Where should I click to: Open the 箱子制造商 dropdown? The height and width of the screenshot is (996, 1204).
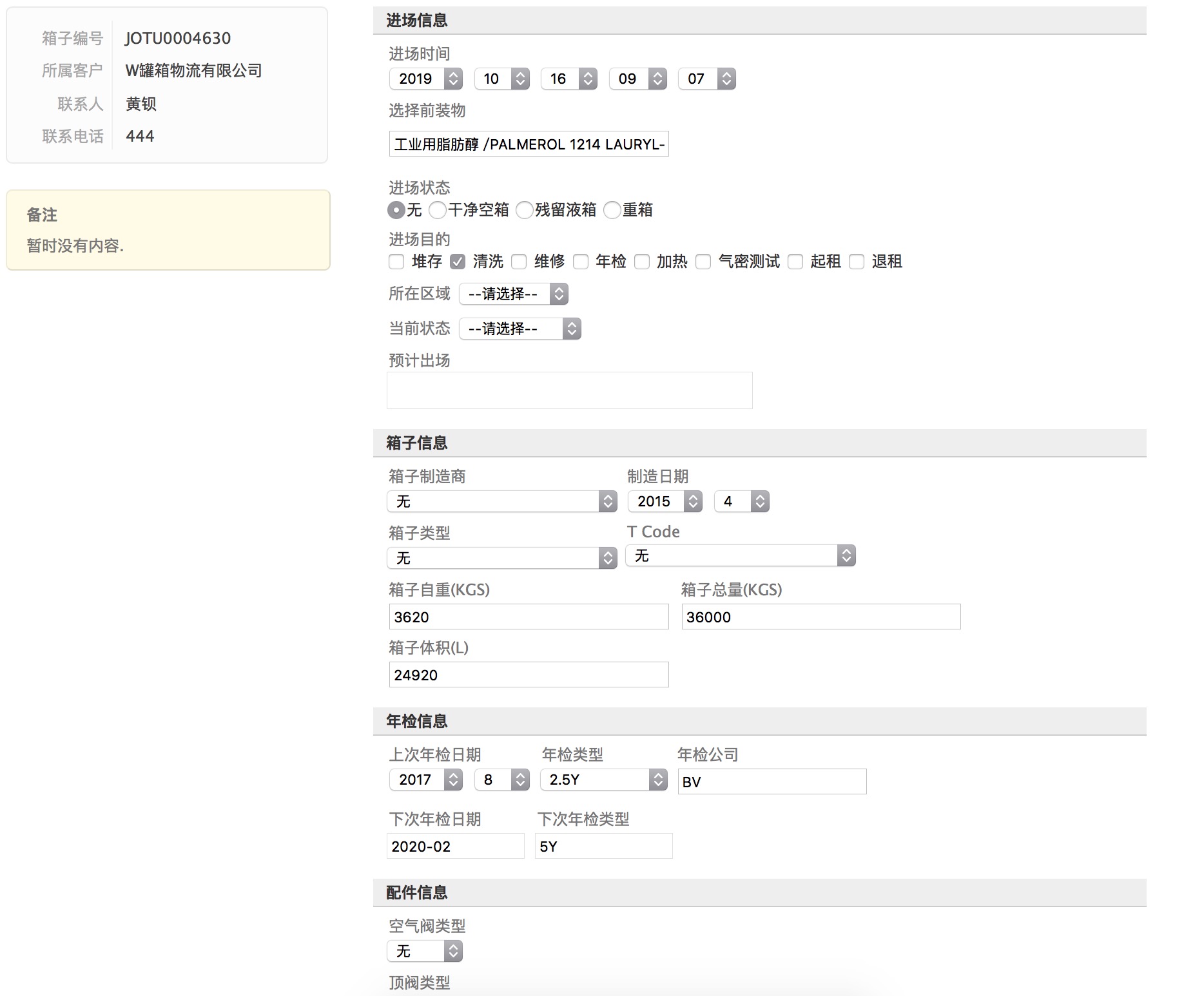[502, 501]
